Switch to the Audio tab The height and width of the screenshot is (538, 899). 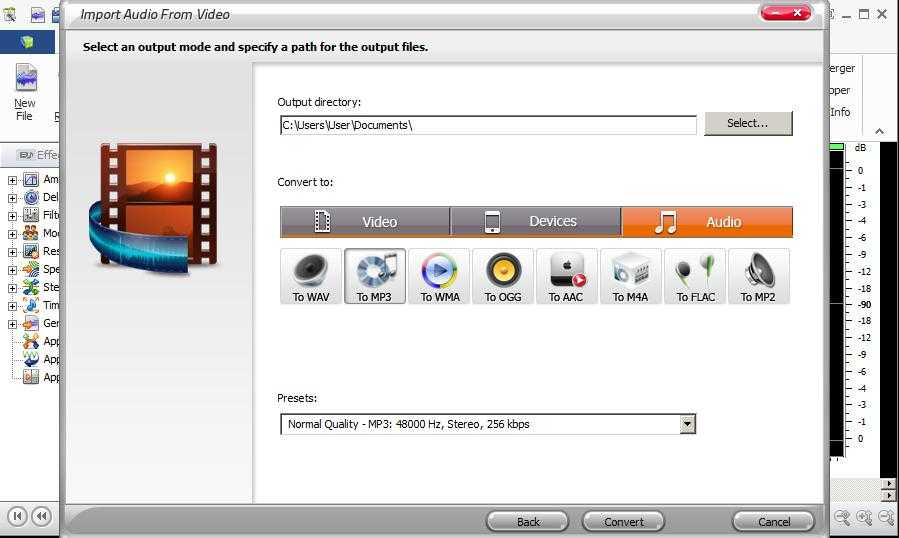coord(707,222)
